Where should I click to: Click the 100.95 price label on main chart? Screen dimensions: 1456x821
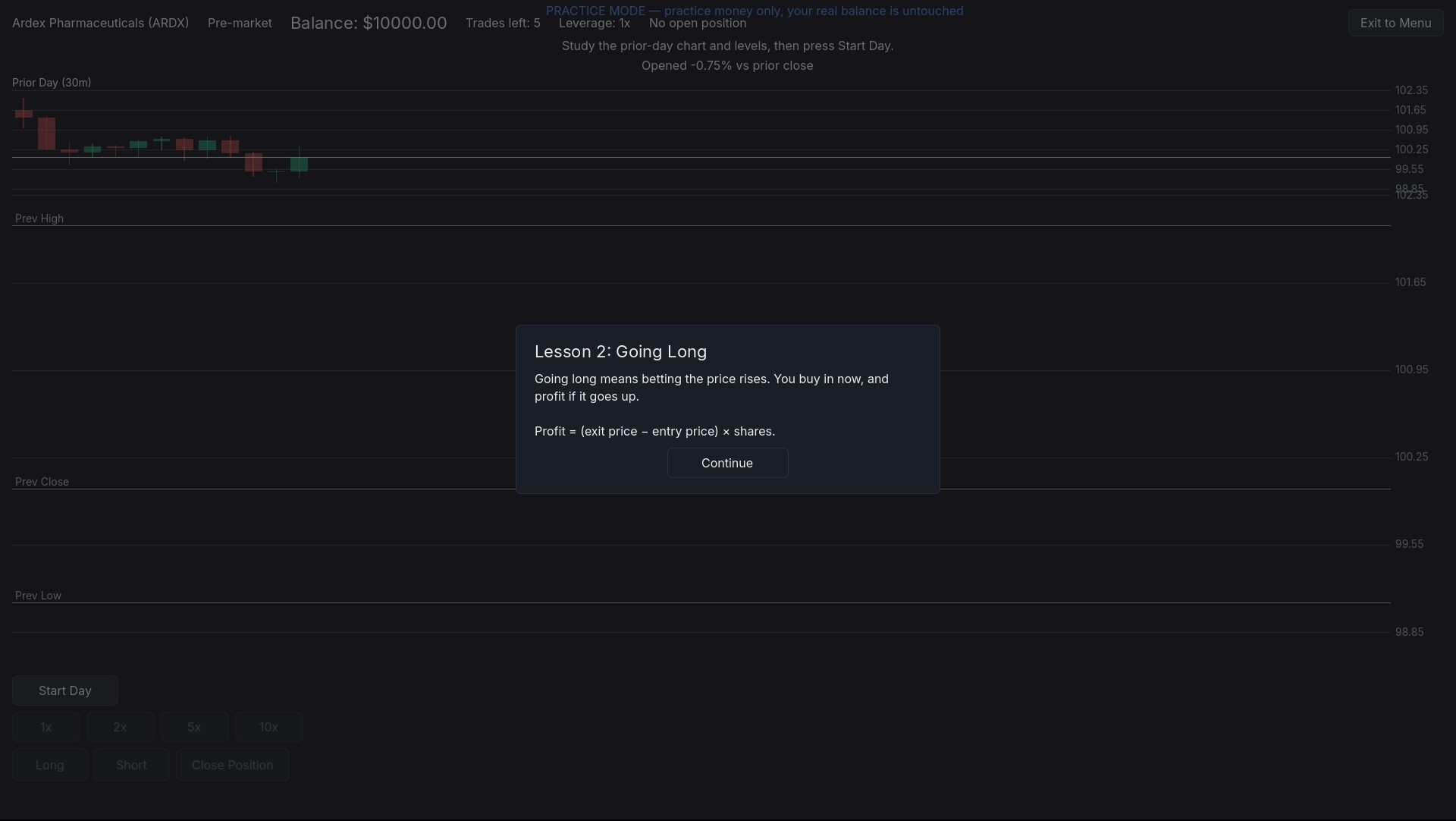(1411, 370)
